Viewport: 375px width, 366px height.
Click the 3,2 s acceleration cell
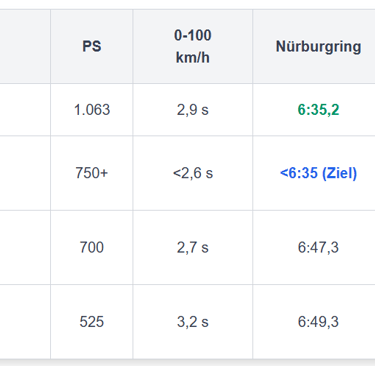point(193,322)
